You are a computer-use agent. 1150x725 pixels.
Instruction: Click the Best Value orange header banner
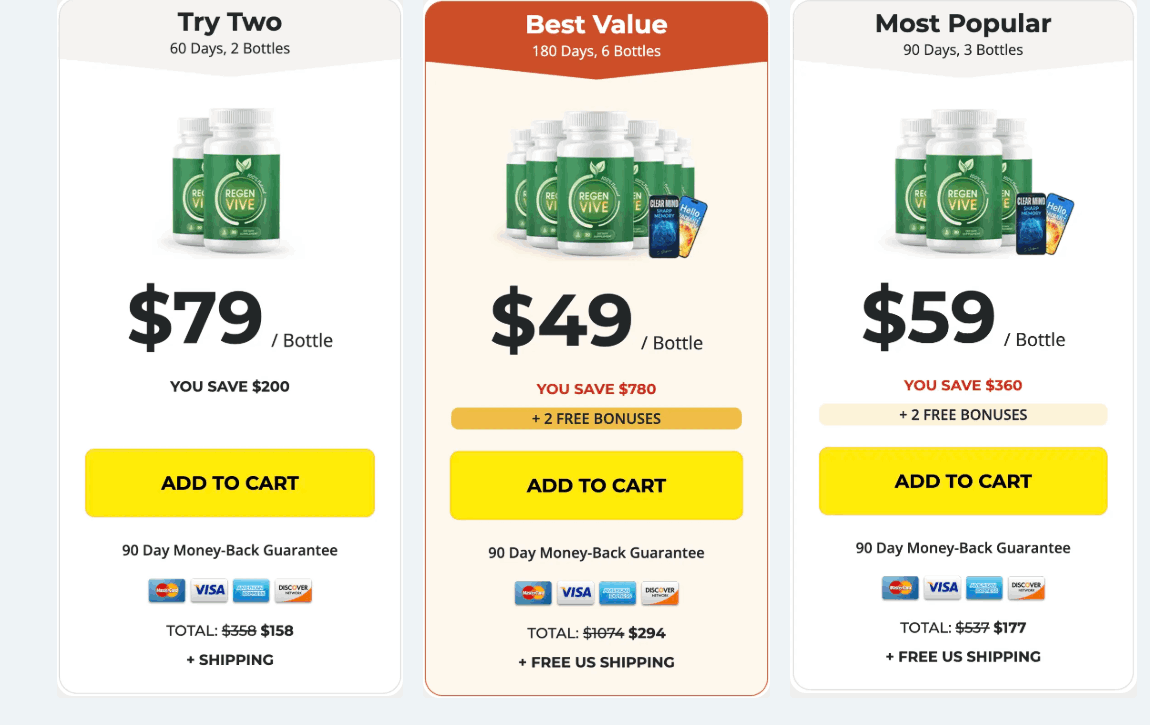click(596, 34)
